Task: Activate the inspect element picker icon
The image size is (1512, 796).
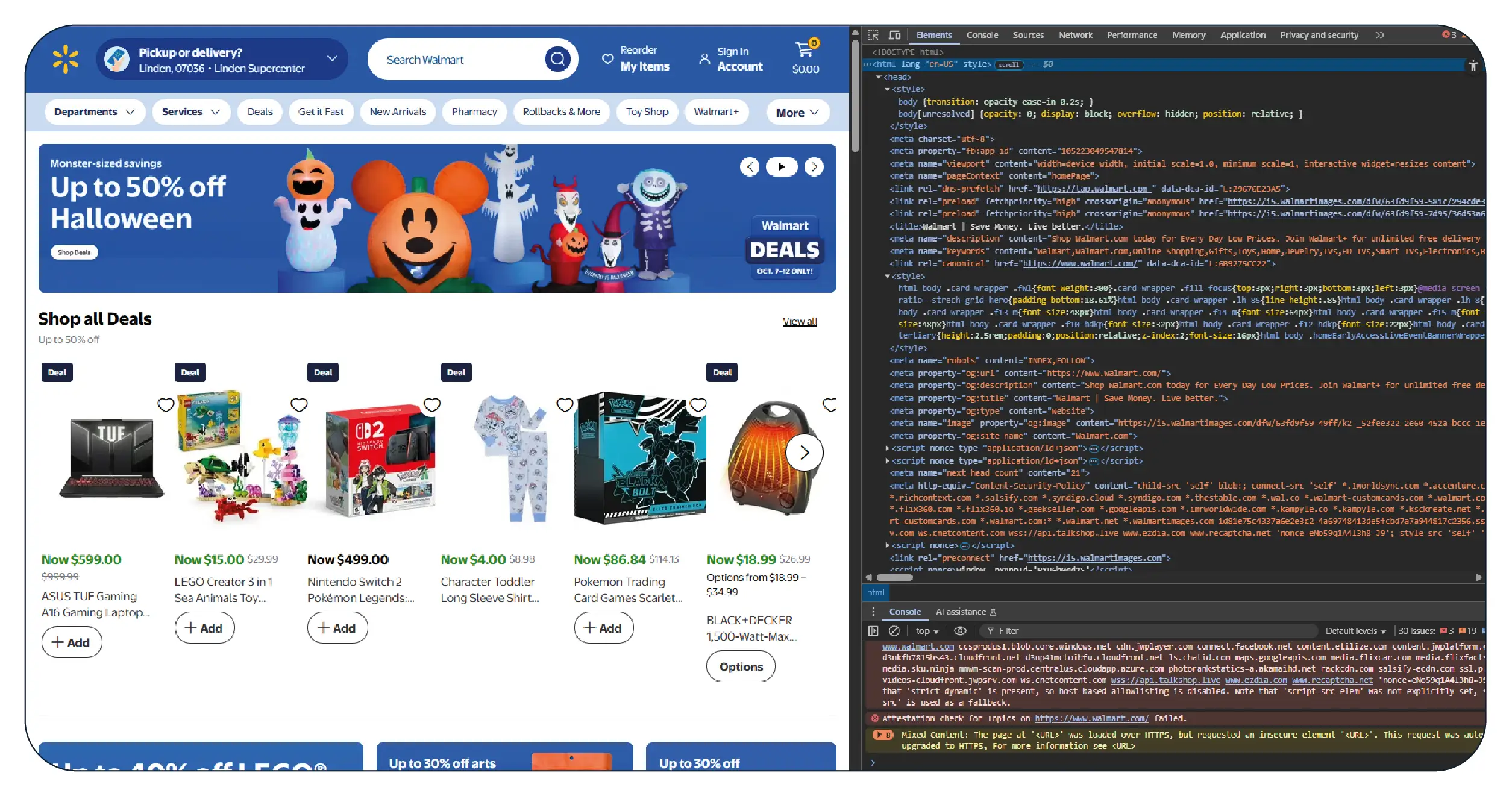Action: click(x=873, y=35)
